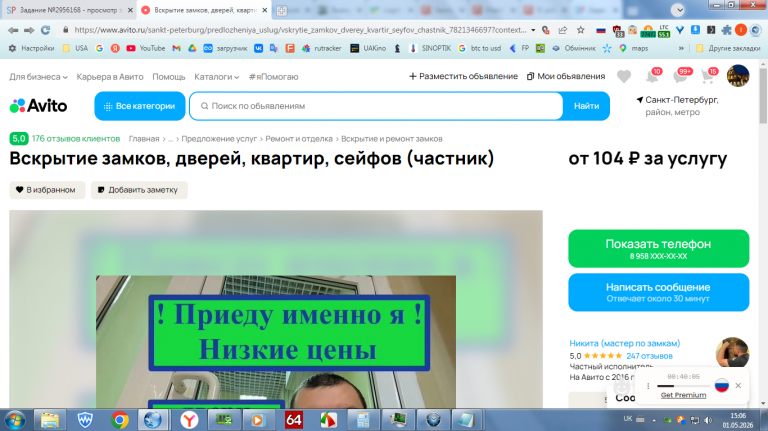Open the SINOPTIK bookmark
The image size is (768, 431).
(x=430, y=48)
